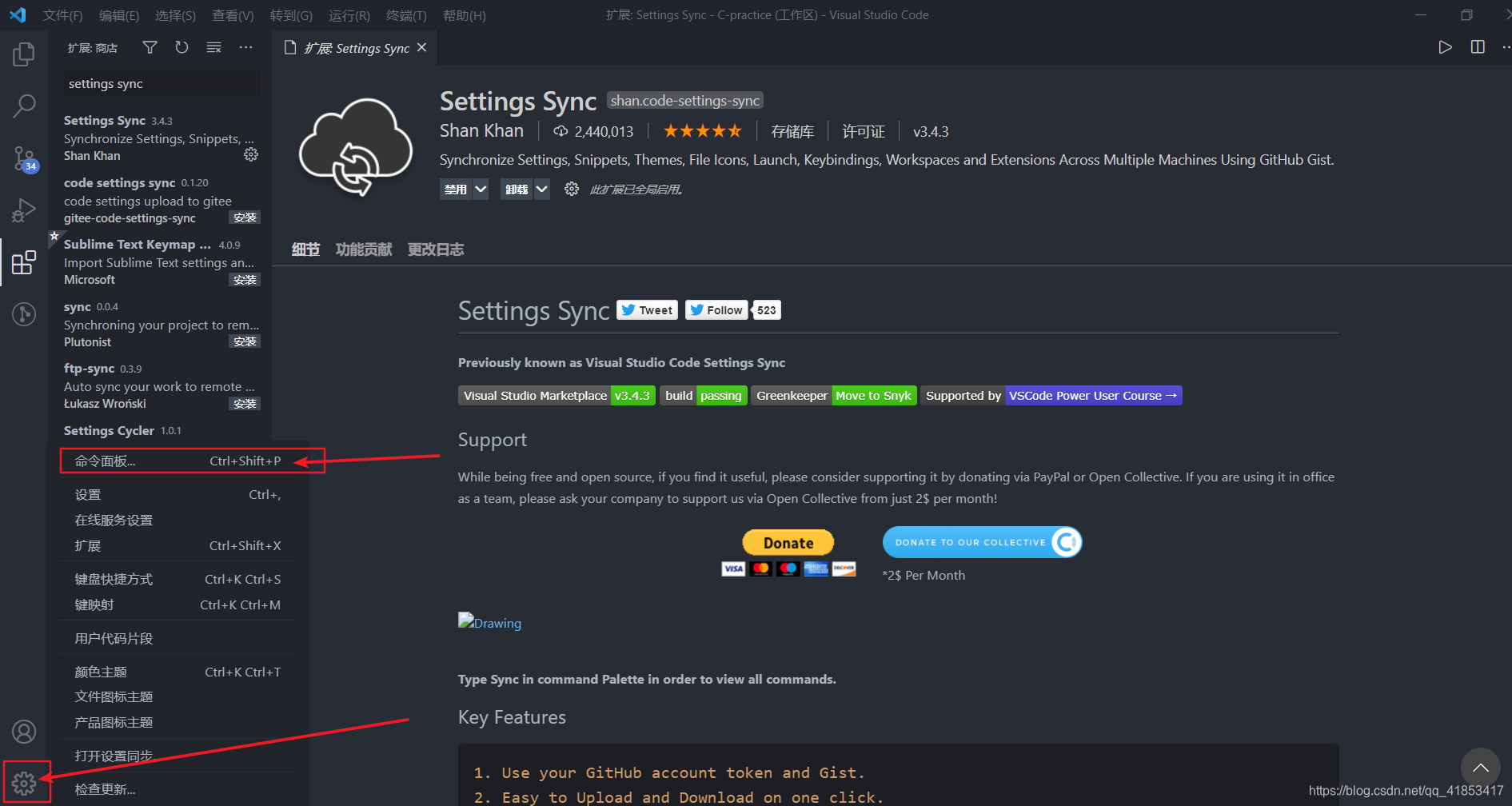Screen dimensions: 1512x806
Task: Open the Git graph activity bar icon
Action: [x=24, y=314]
